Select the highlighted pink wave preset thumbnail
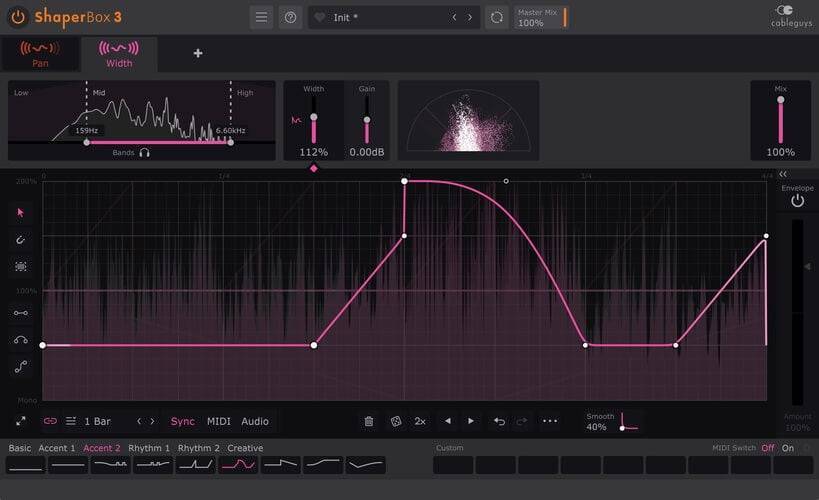Image resolution: width=819 pixels, height=500 pixels. tap(238, 464)
